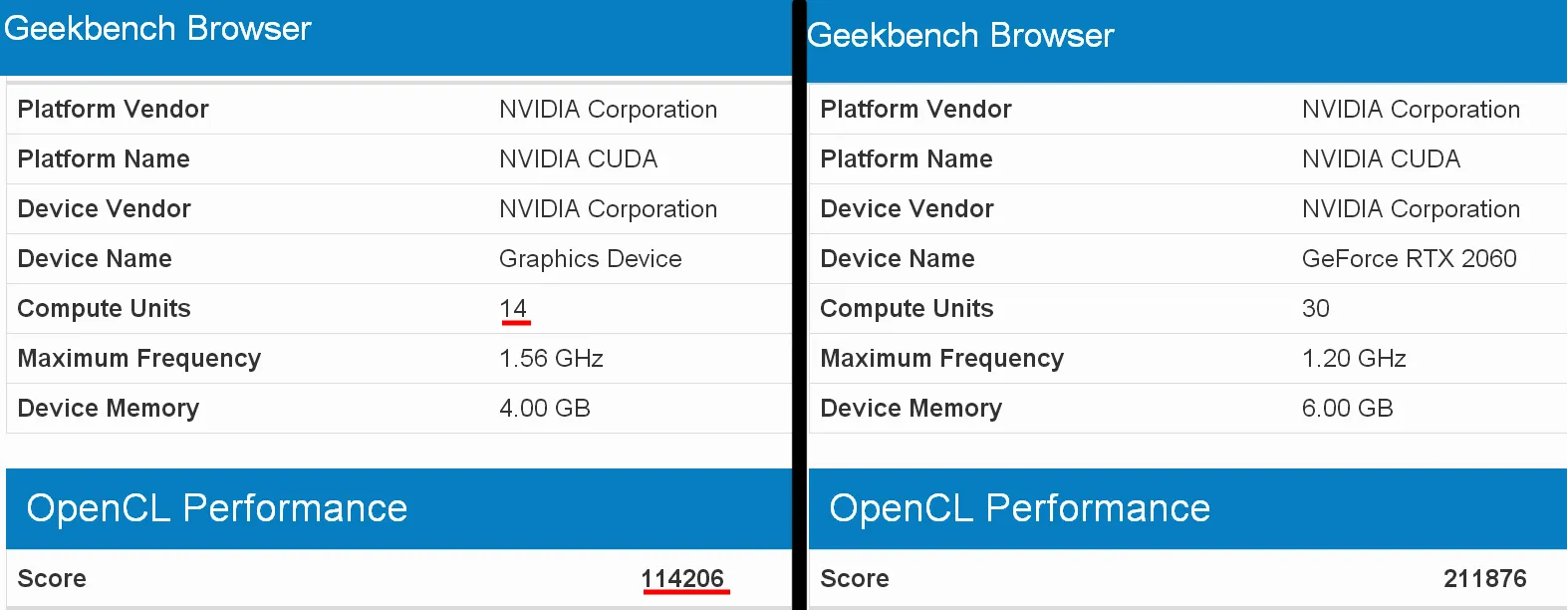Click the Score label on left table

point(52,578)
